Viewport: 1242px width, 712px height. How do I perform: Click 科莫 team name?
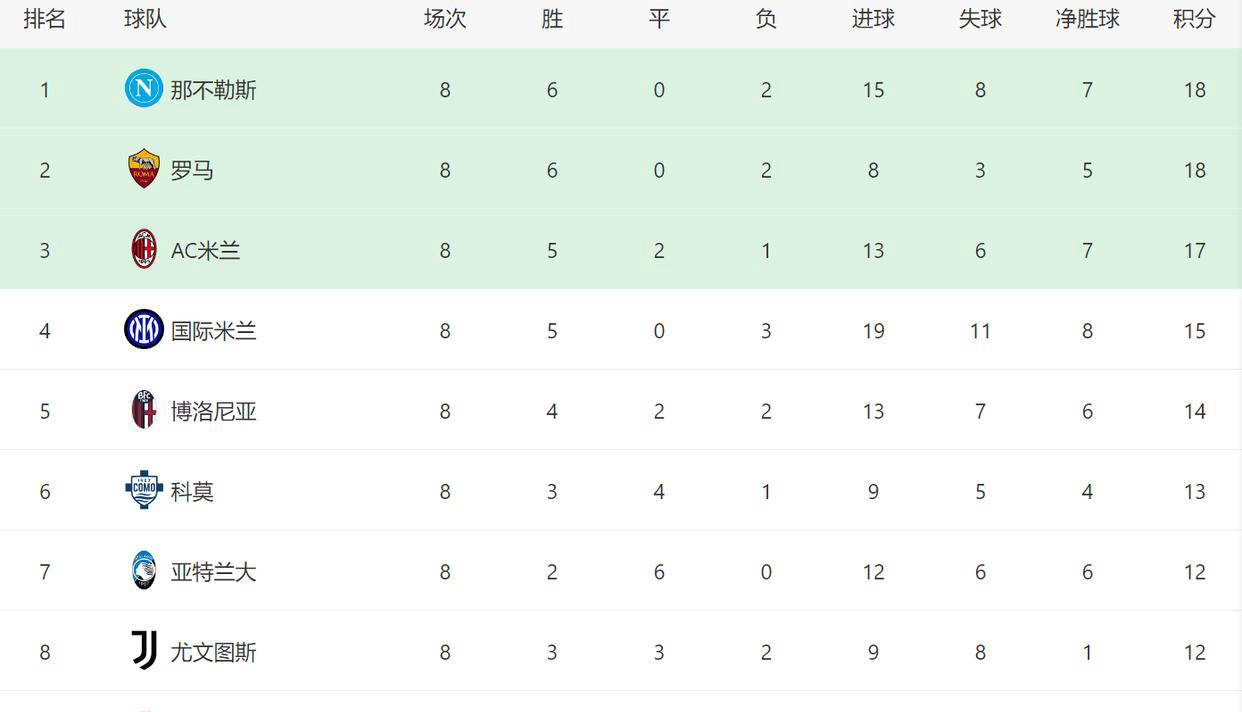pyautogui.click(x=192, y=491)
